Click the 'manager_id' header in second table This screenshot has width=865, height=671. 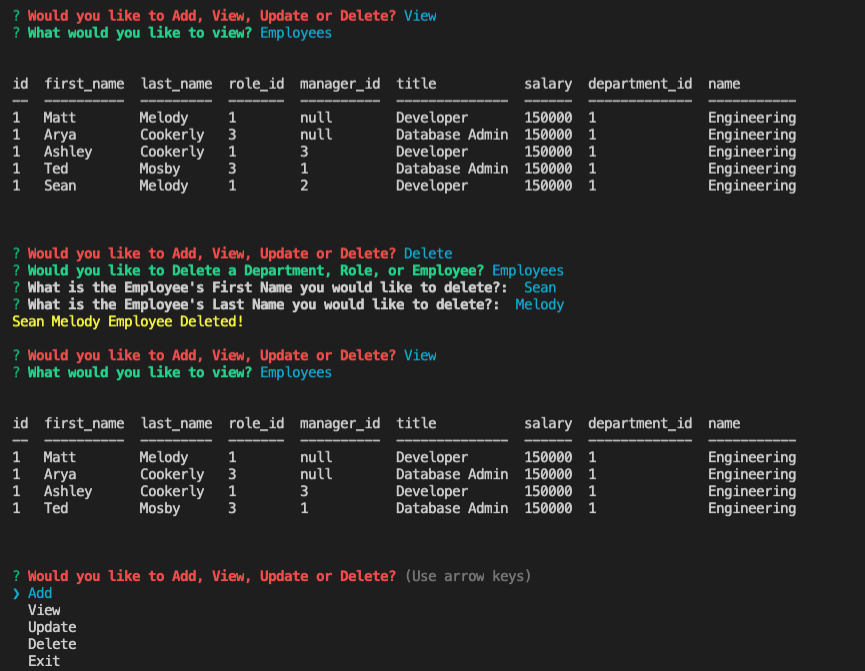pyautogui.click(x=340, y=423)
